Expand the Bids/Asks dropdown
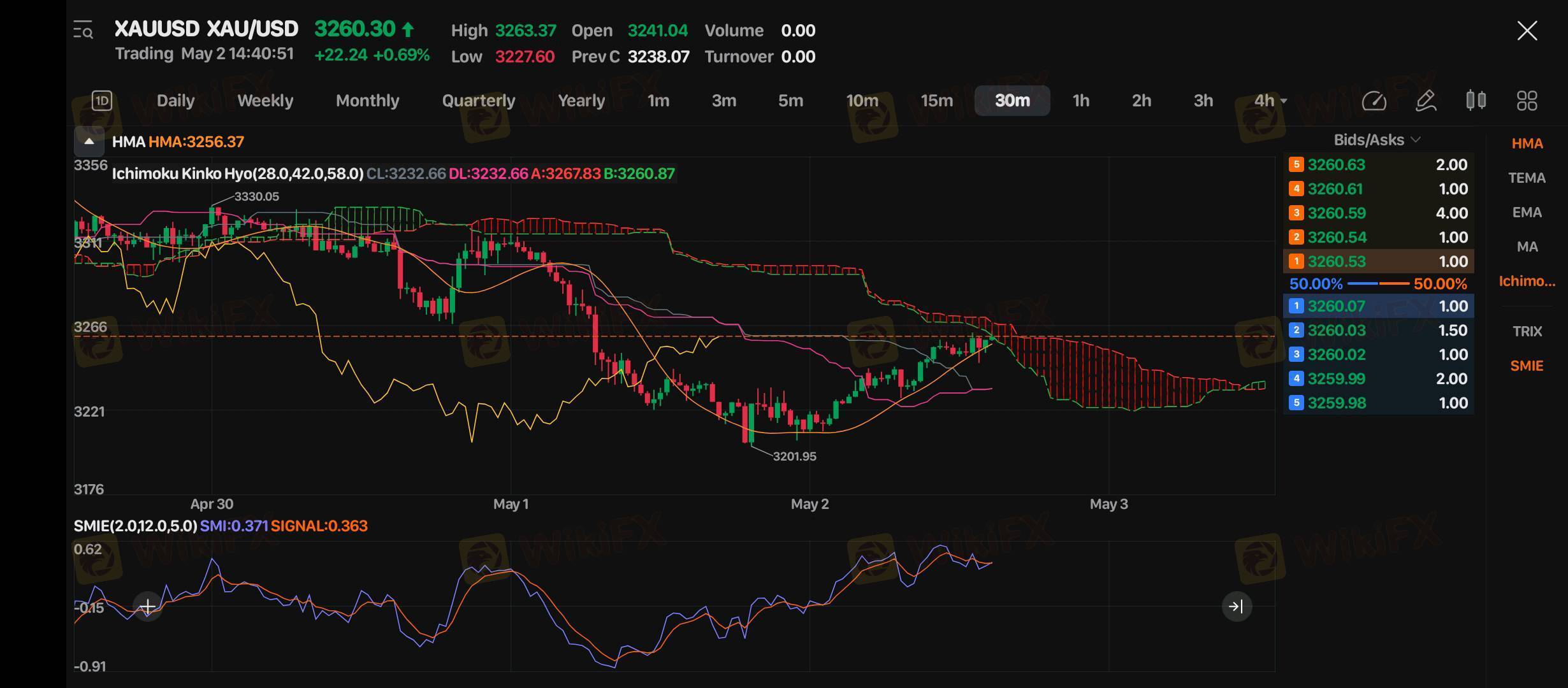 pos(1377,140)
